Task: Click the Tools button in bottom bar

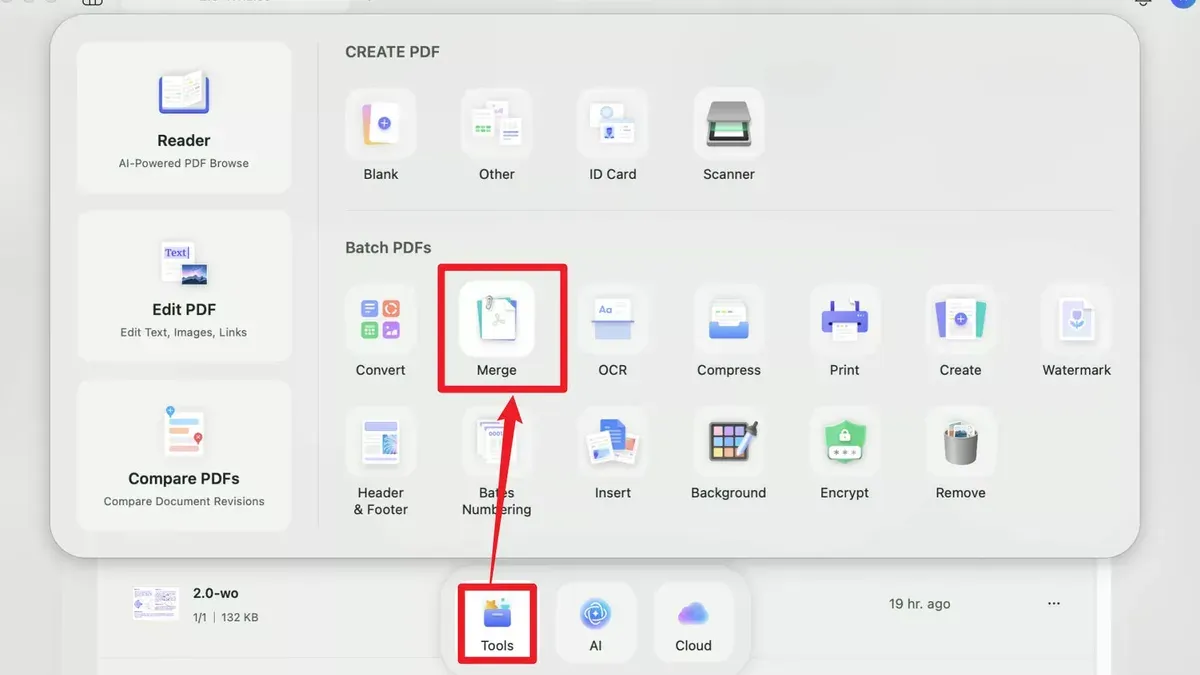Action: click(x=497, y=623)
